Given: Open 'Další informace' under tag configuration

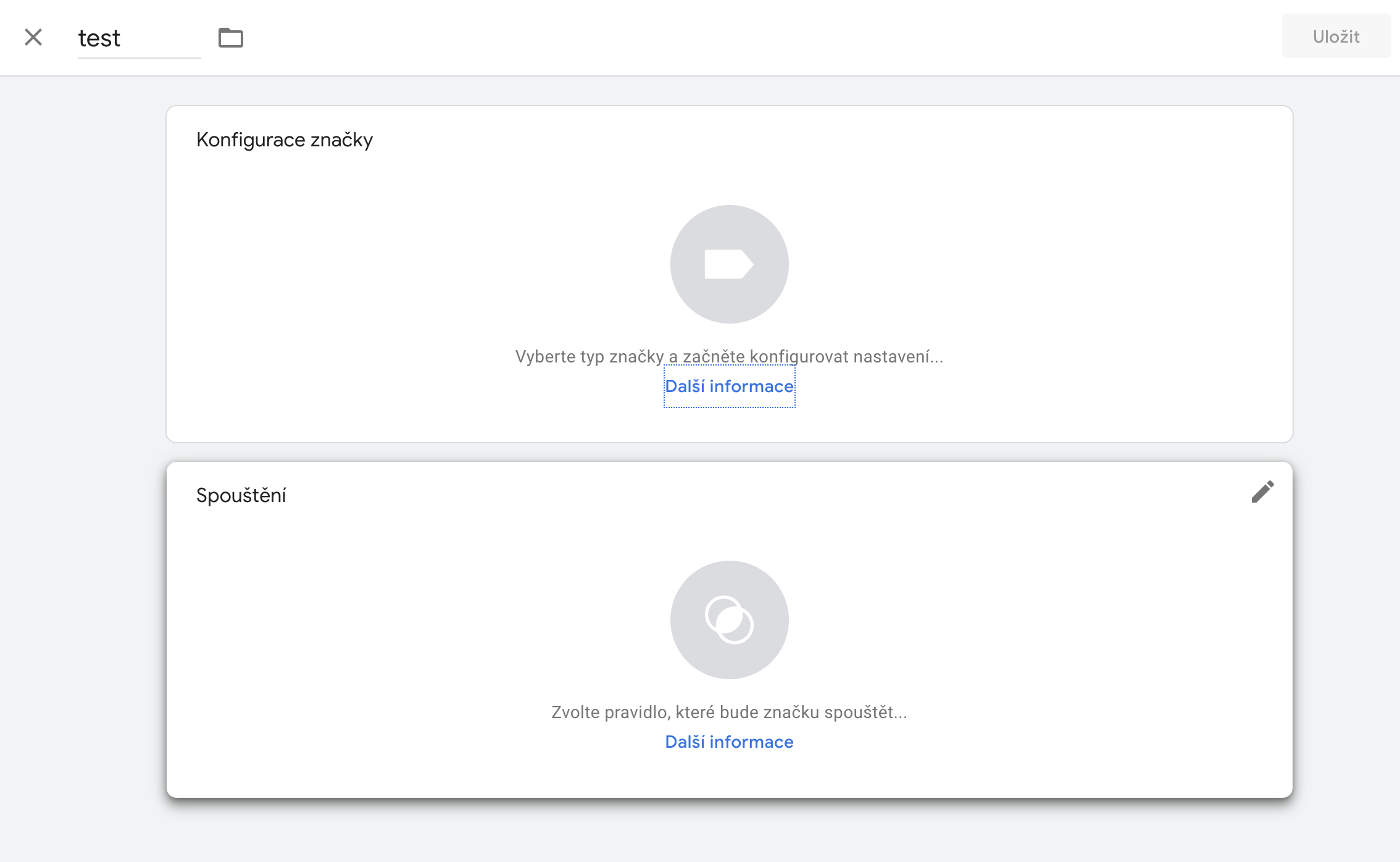Looking at the screenshot, I should [x=729, y=387].
